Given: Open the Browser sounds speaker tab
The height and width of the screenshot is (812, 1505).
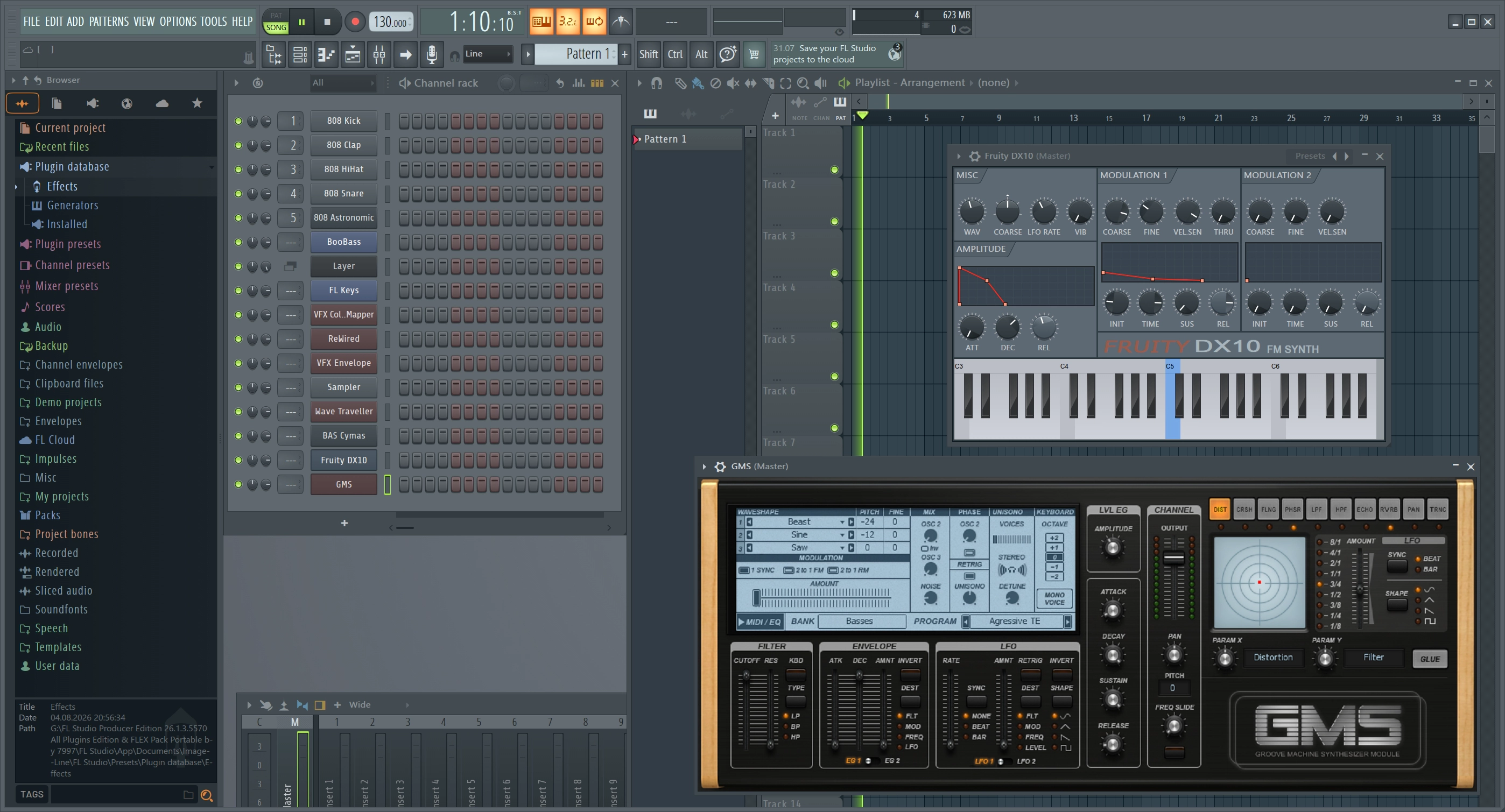Looking at the screenshot, I should coord(92,103).
